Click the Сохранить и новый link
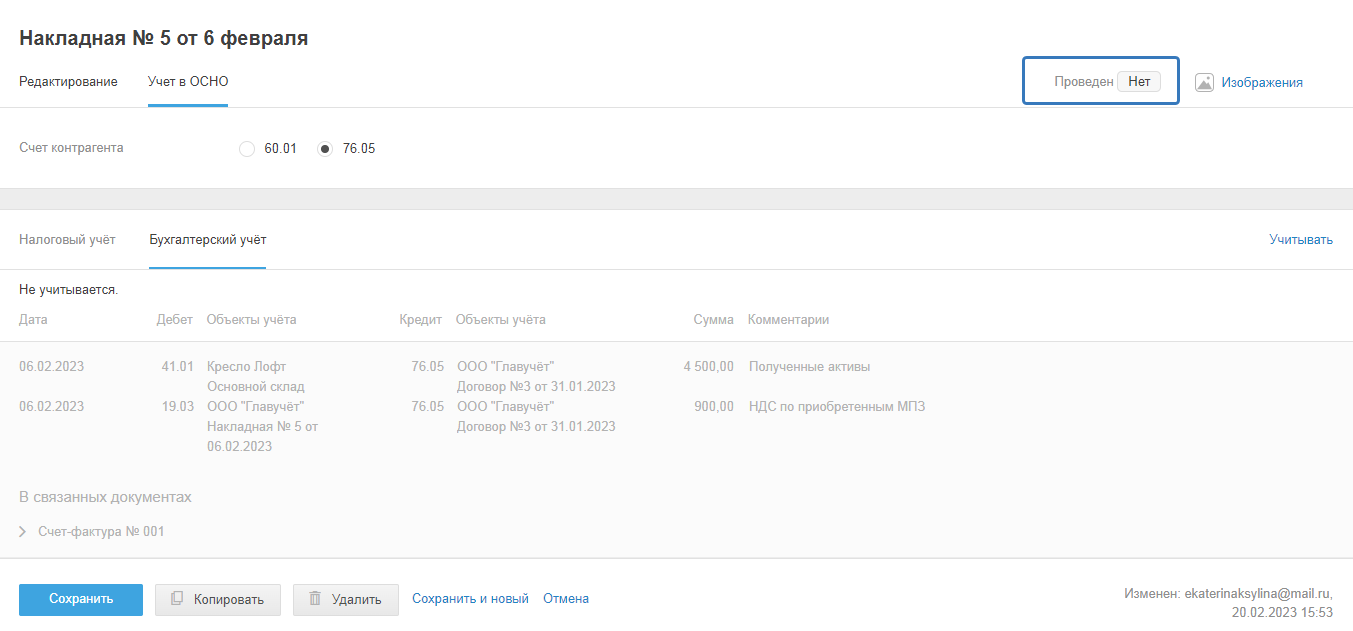The image size is (1353, 631). 470,599
